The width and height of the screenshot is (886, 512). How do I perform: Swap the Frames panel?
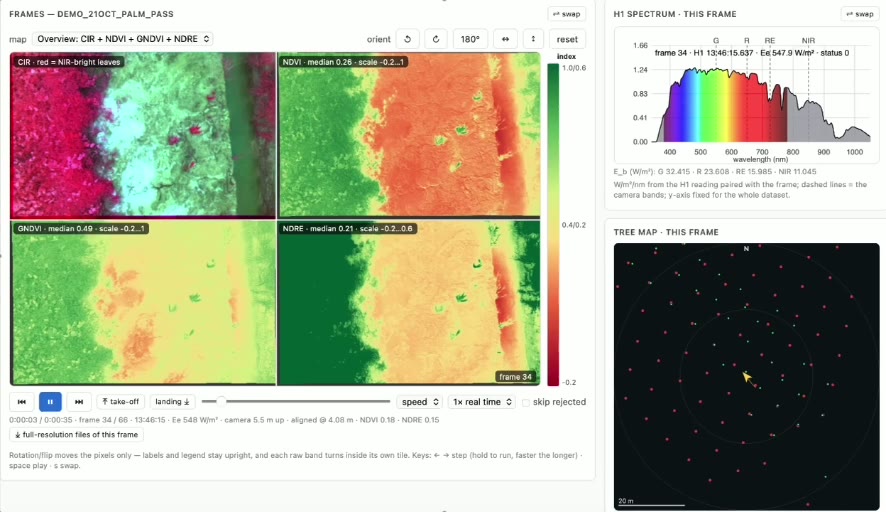566,14
